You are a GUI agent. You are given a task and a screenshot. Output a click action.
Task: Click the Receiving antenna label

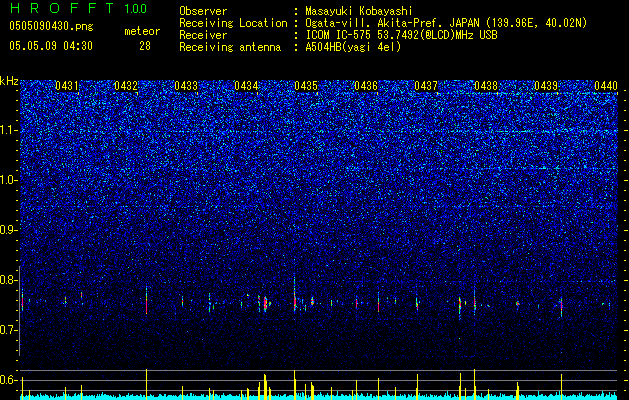pyautogui.click(x=230, y=47)
